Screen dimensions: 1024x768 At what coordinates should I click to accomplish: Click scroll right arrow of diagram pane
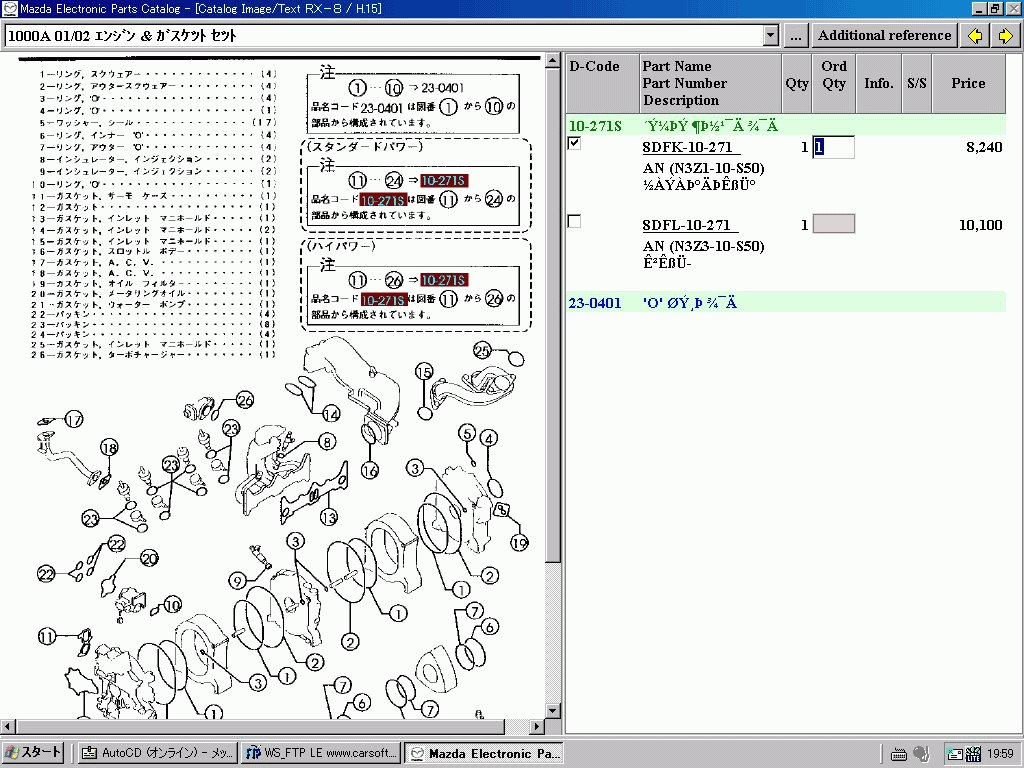coord(537,726)
